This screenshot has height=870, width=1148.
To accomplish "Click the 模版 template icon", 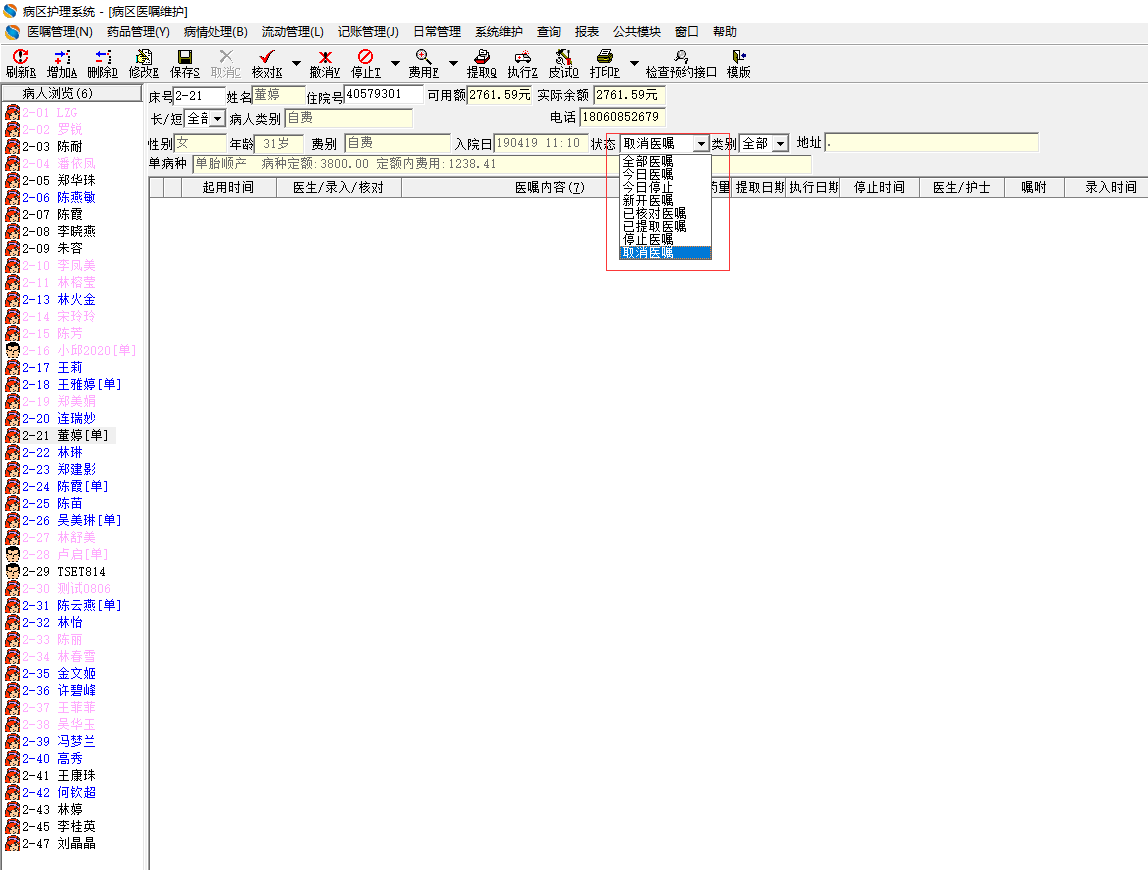I will point(738,57).
